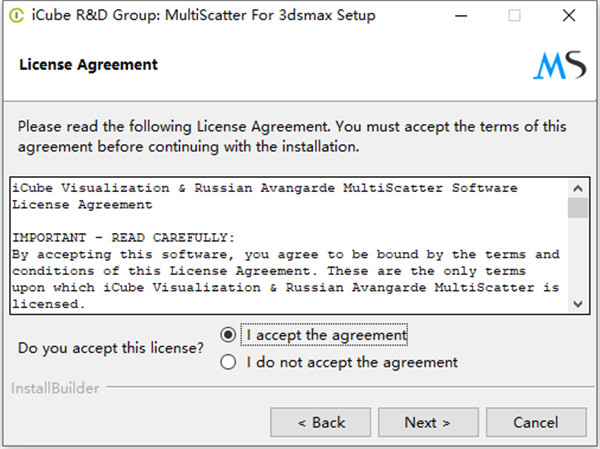Image resolution: width=600 pixels, height=449 pixels.
Task: Click the Next button
Action: coord(428,422)
